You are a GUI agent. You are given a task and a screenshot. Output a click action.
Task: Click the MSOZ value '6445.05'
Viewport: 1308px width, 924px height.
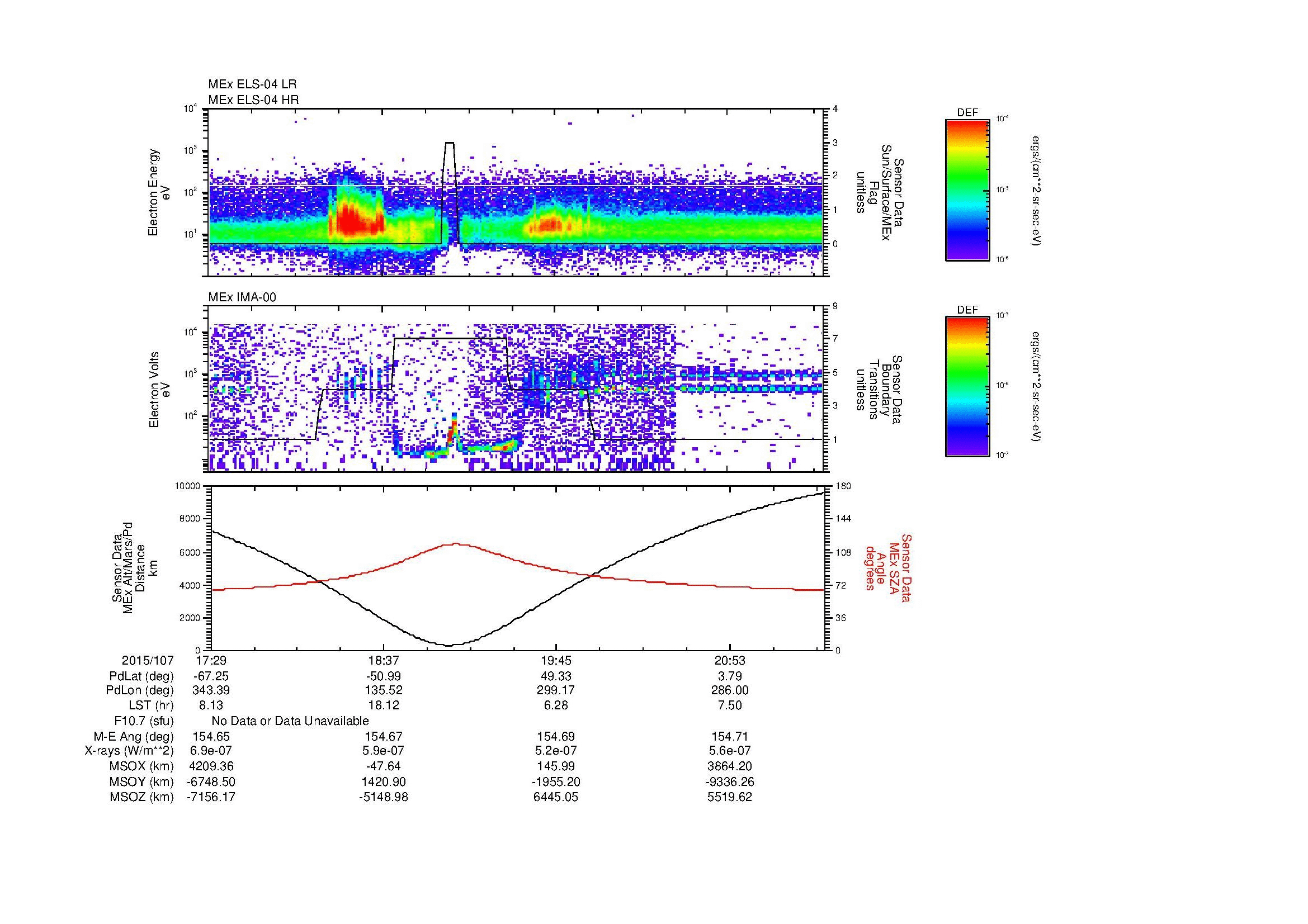[556, 797]
